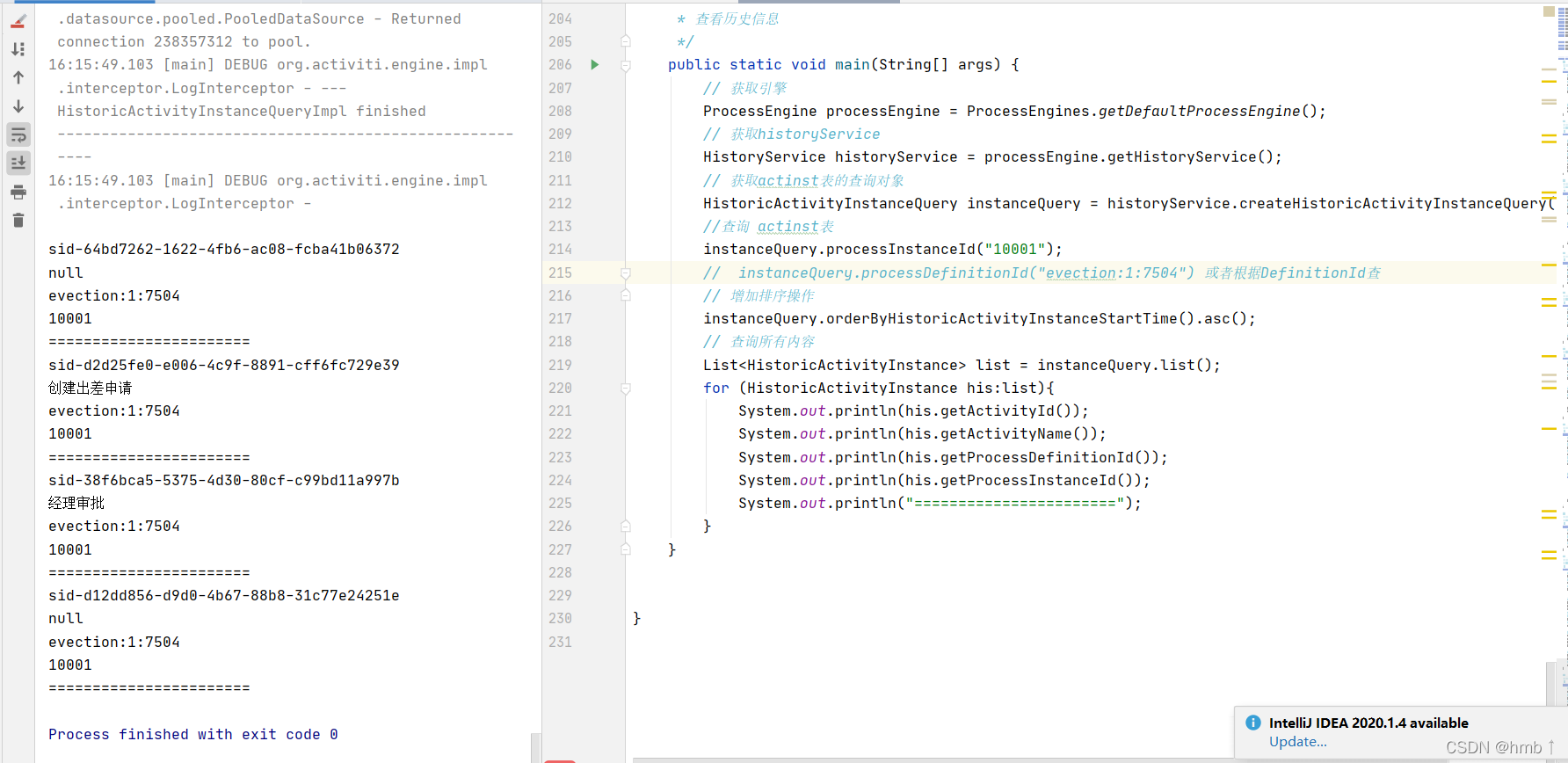This screenshot has height=763, width=1568.
Task: Click the print console output icon
Action: [18, 192]
